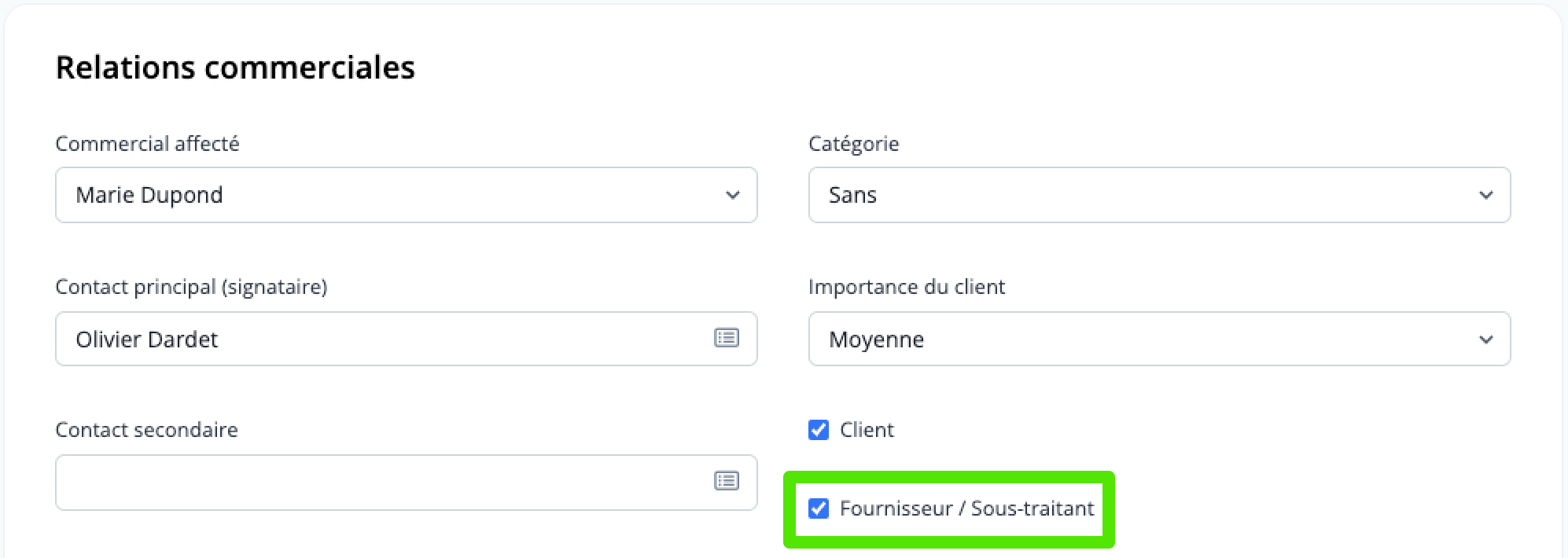The image size is (1568, 558).
Task: Open dropdown showing Marie Dupond
Action: tap(393, 195)
